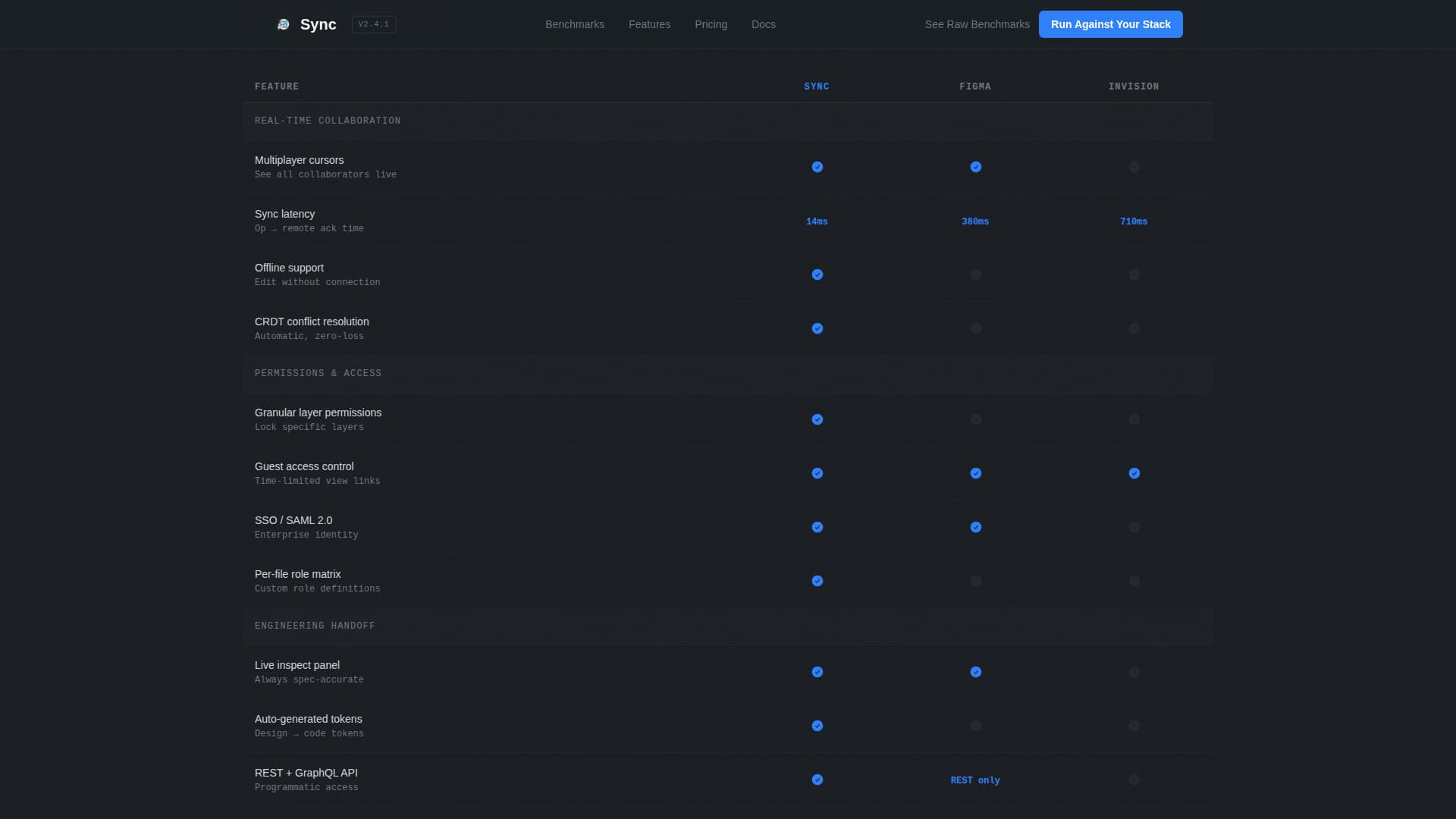Click InVision's checkmark for Guest access control
The height and width of the screenshot is (819, 1456).
1134,473
